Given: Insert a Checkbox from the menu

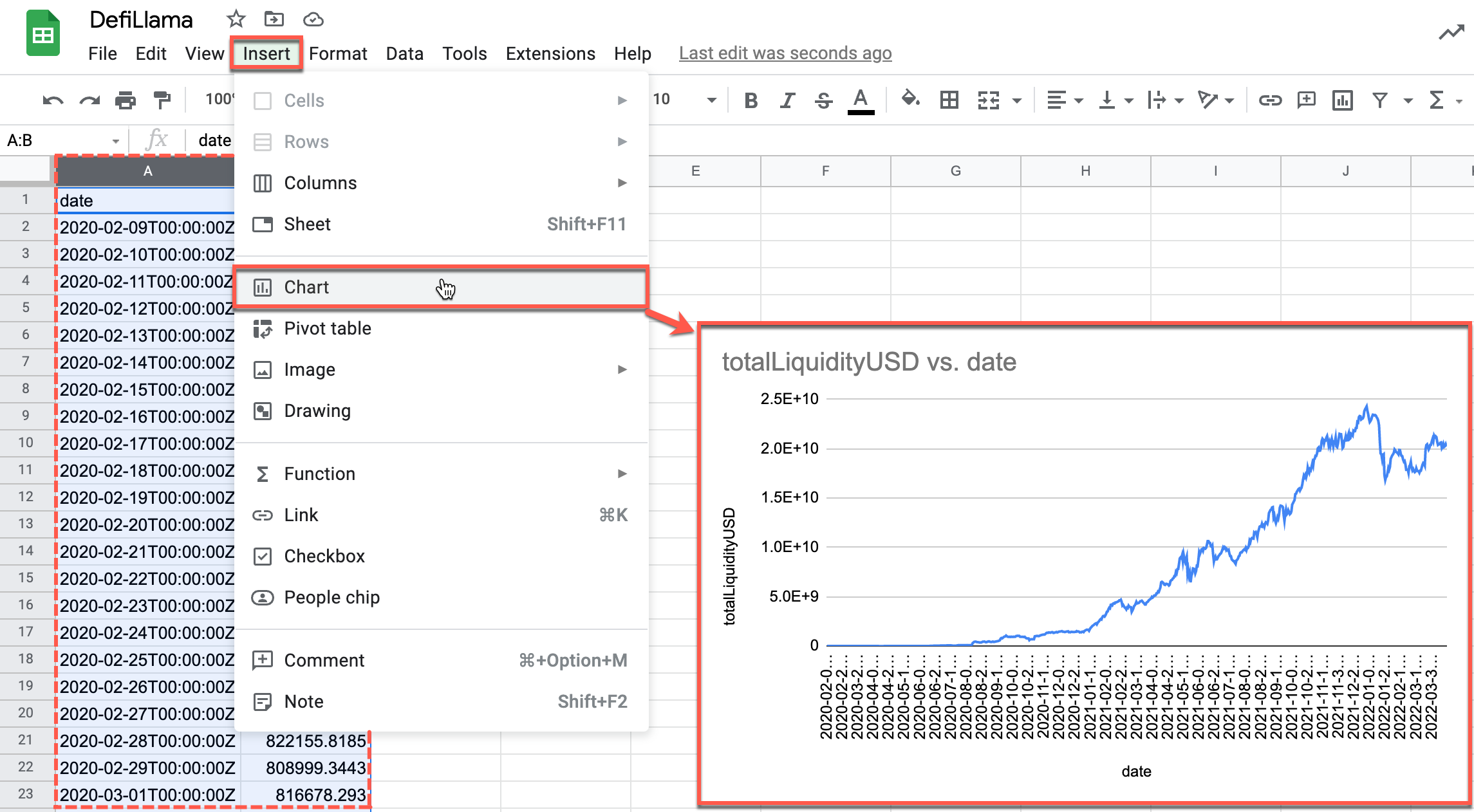Looking at the screenshot, I should coord(324,556).
